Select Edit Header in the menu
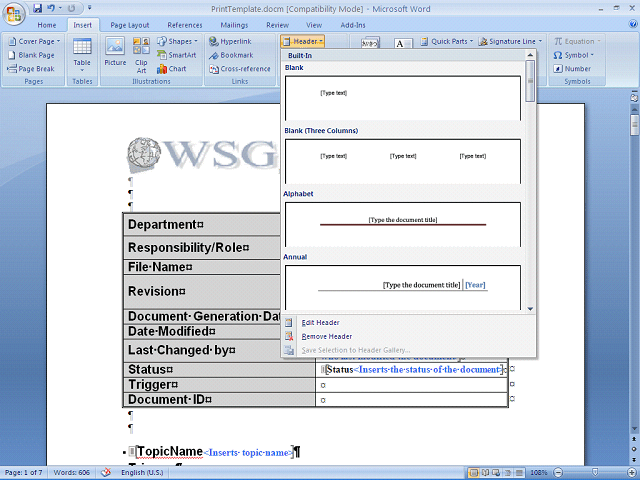Image resolution: width=640 pixels, height=480 pixels. point(320,322)
